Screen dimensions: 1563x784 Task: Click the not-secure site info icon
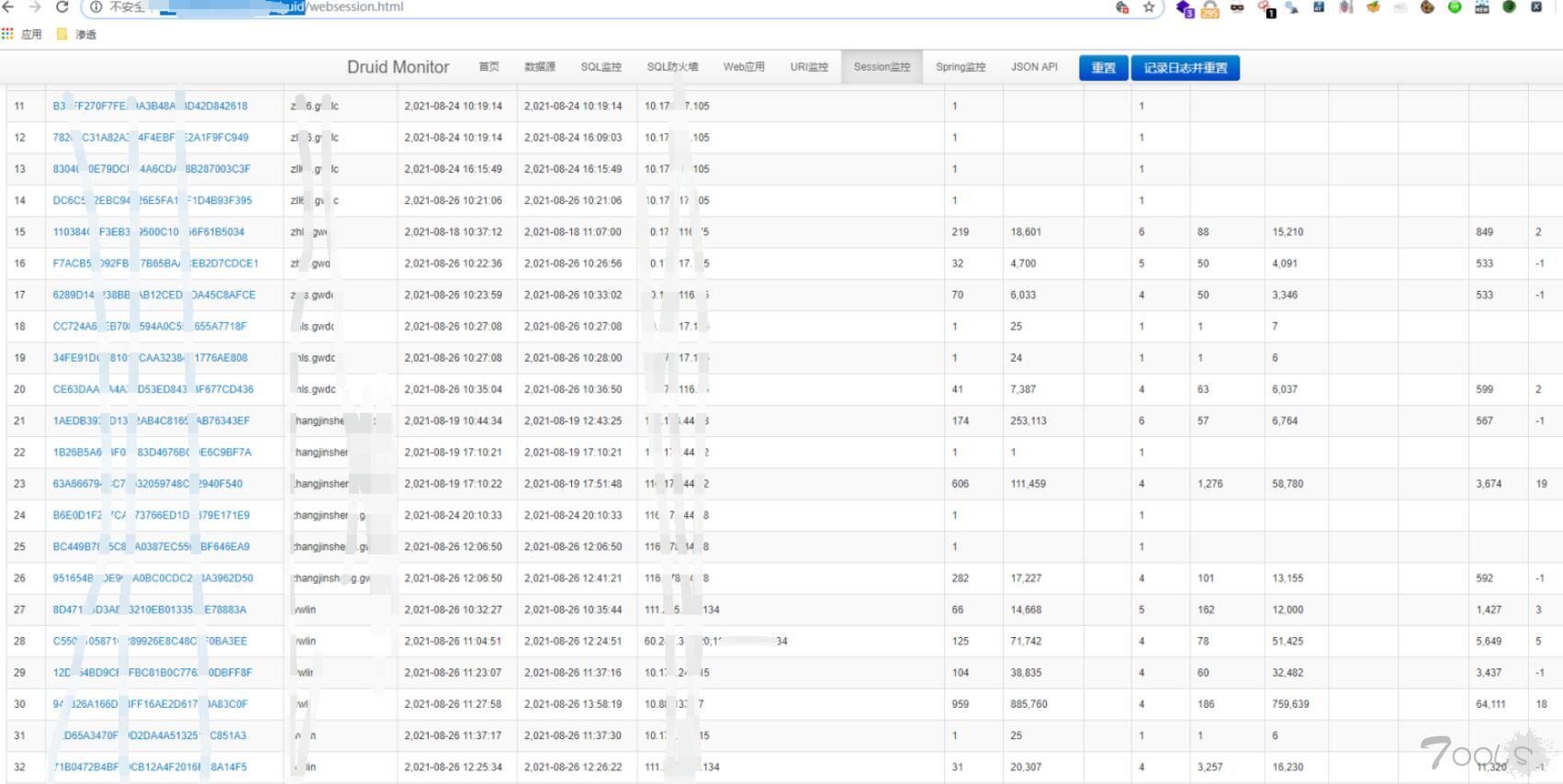click(96, 7)
